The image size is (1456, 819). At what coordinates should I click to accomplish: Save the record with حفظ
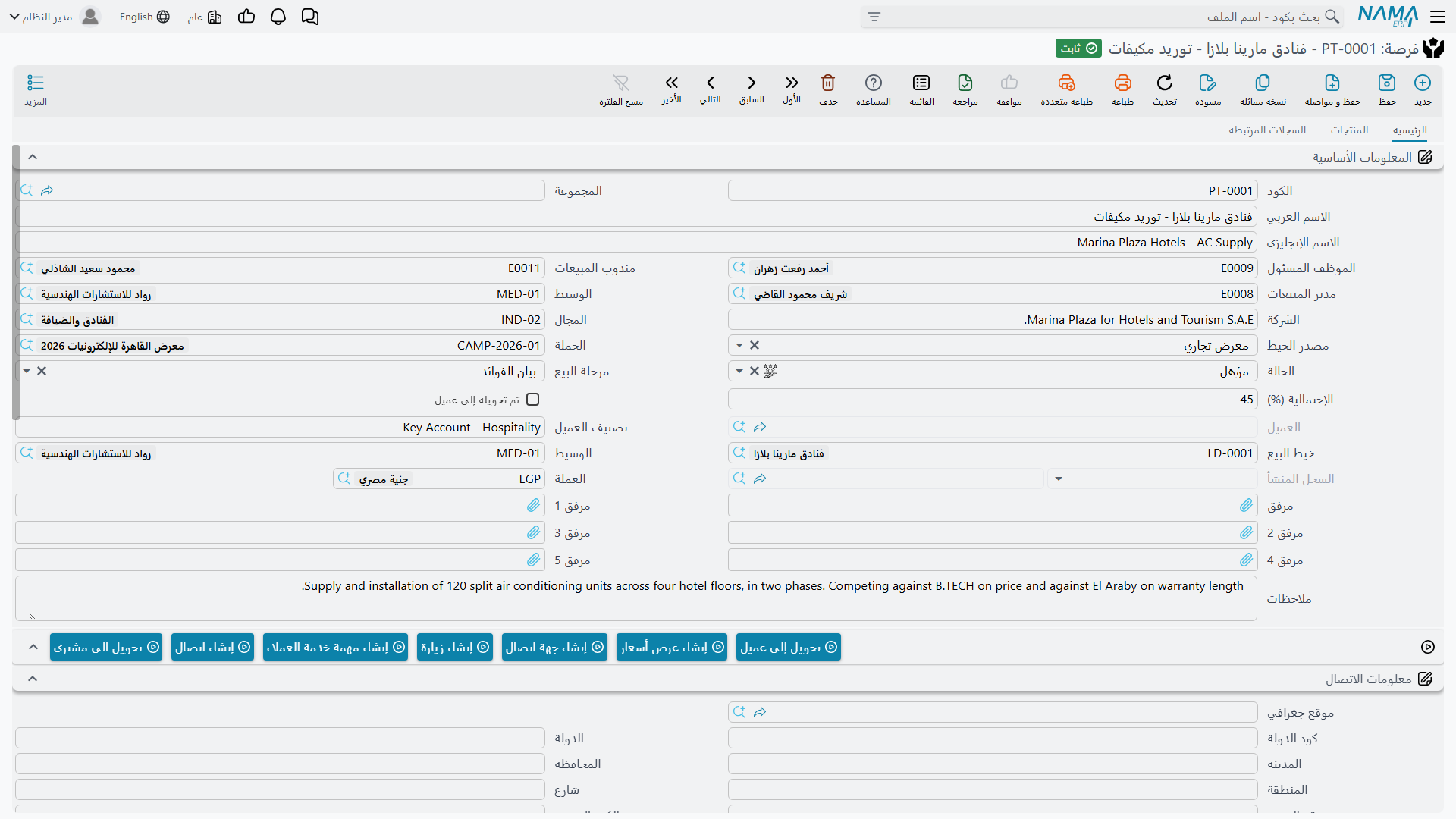pos(1387,89)
